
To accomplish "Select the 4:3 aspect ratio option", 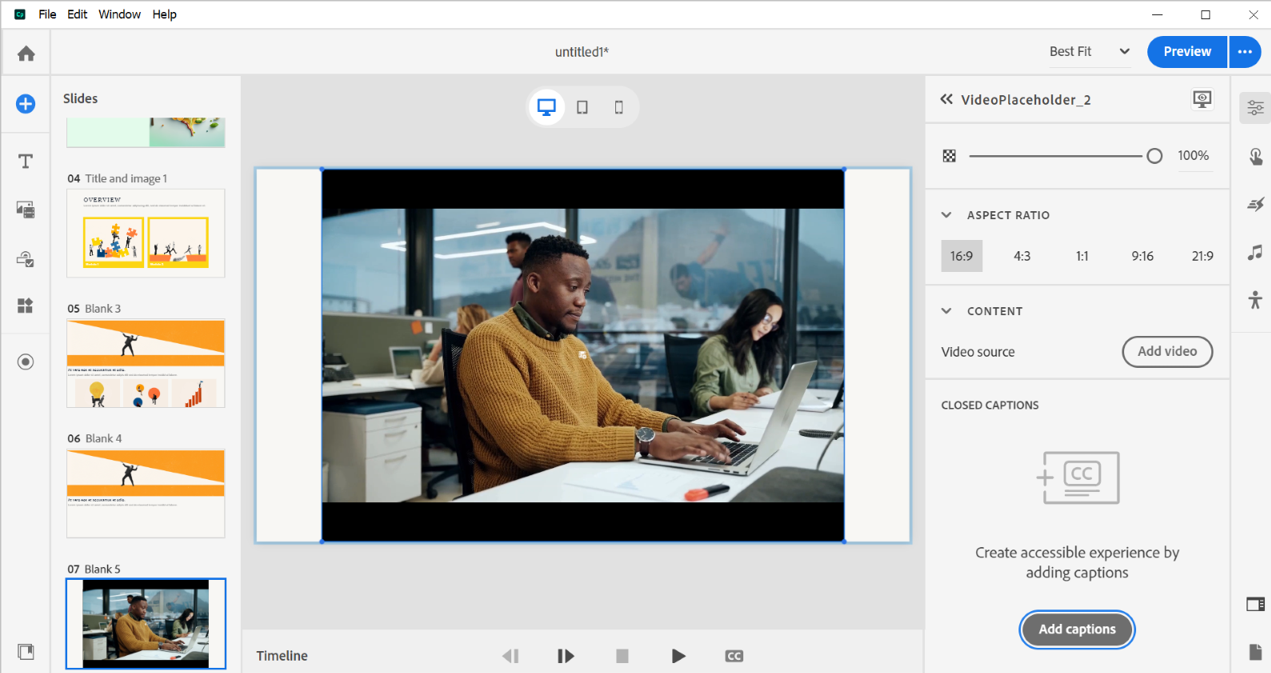I will (1022, 256).
